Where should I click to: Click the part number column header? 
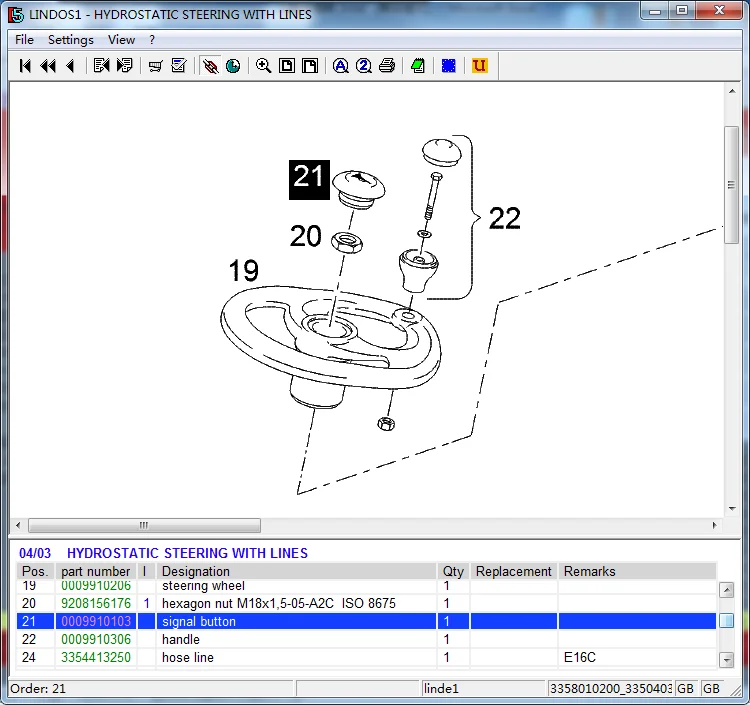coord(95,572)
